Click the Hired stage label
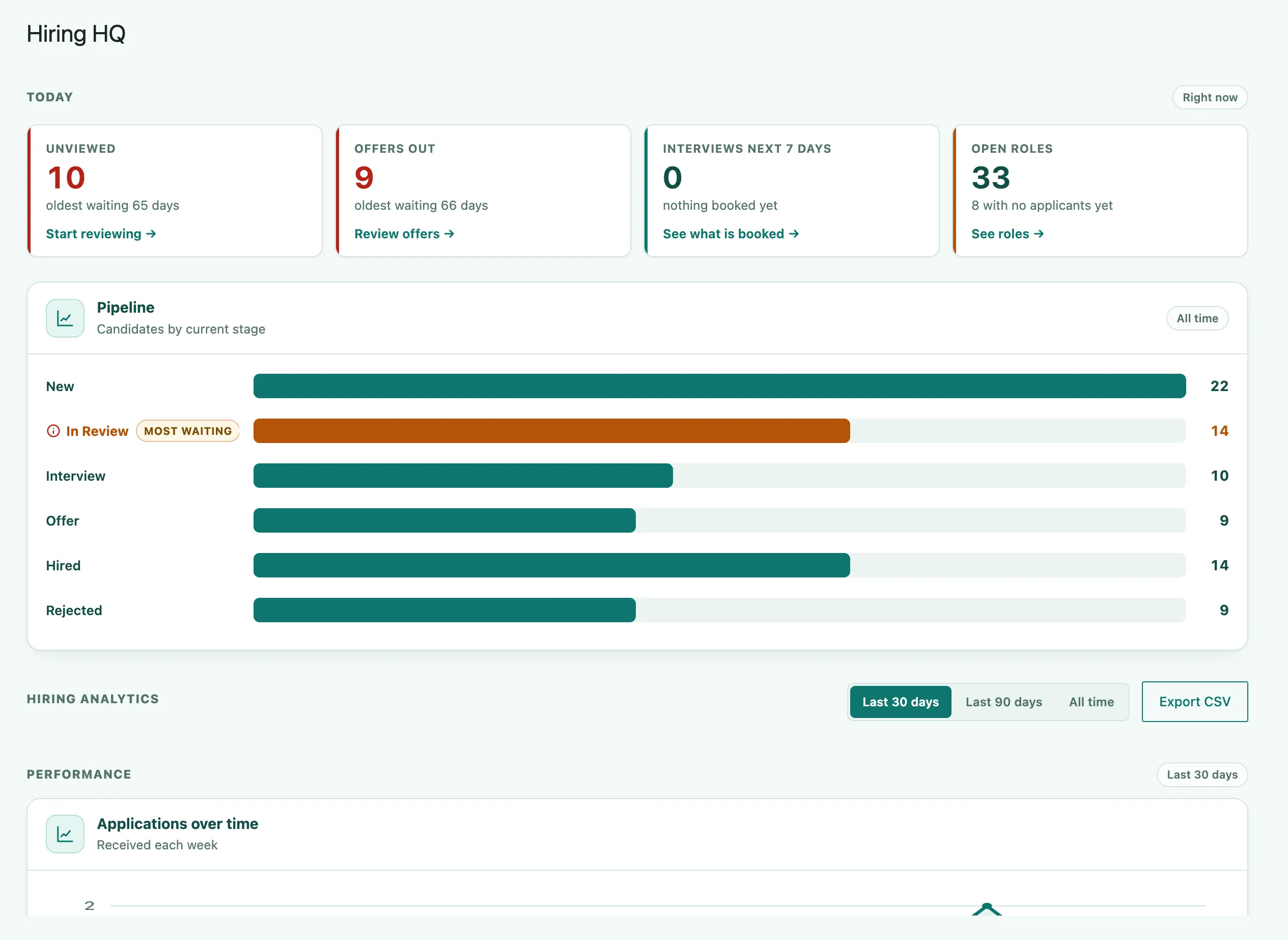 (63, 566)
